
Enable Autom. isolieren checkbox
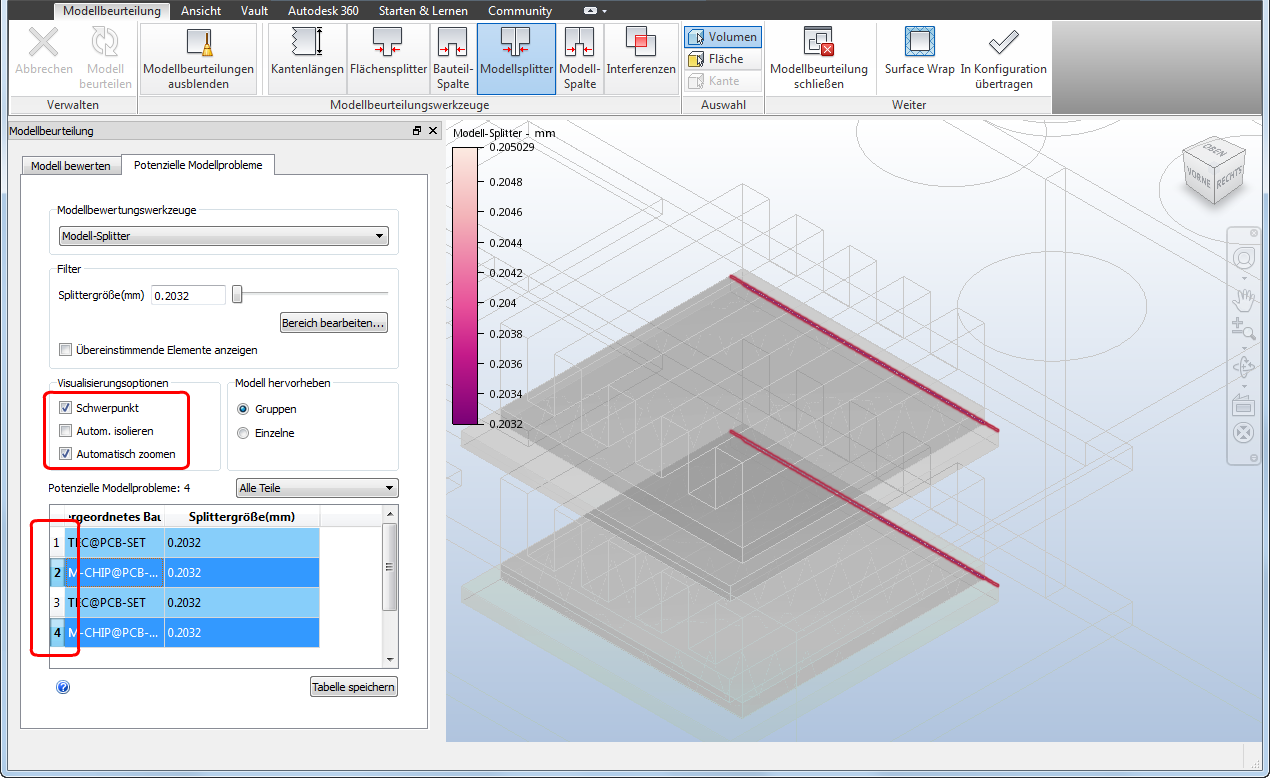coord(66,431)
